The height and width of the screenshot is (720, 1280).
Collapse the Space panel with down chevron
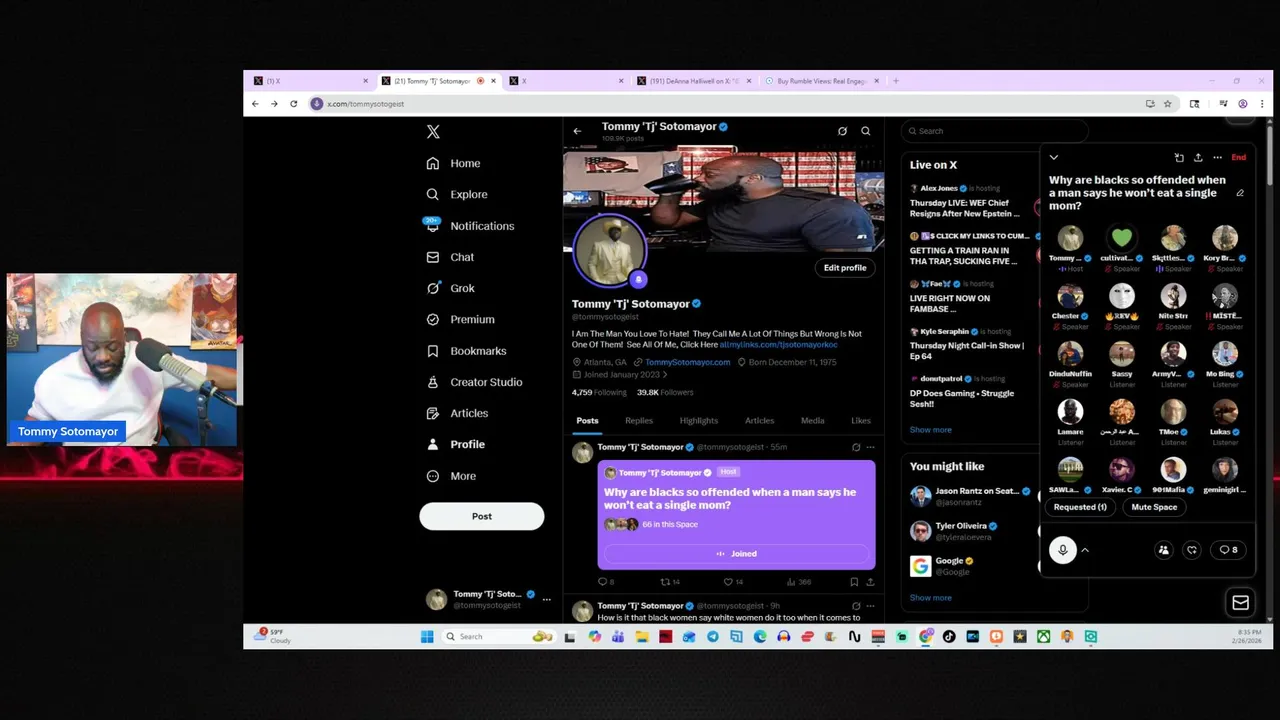[x=1053, y=157]
